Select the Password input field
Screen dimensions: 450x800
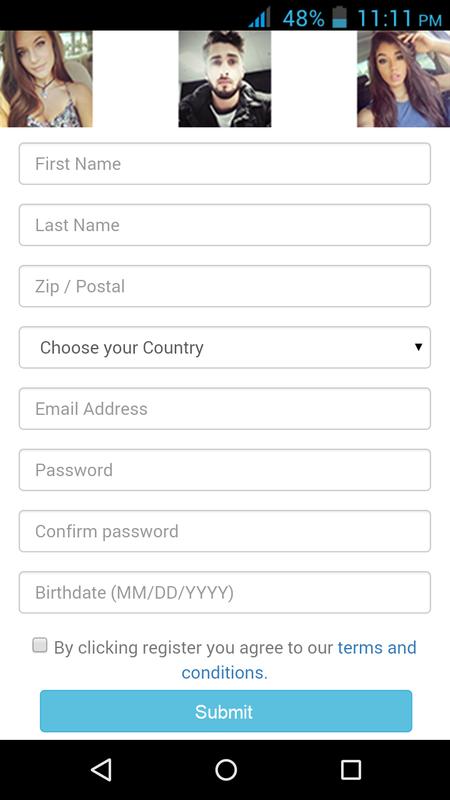click(x=225, y=470)
